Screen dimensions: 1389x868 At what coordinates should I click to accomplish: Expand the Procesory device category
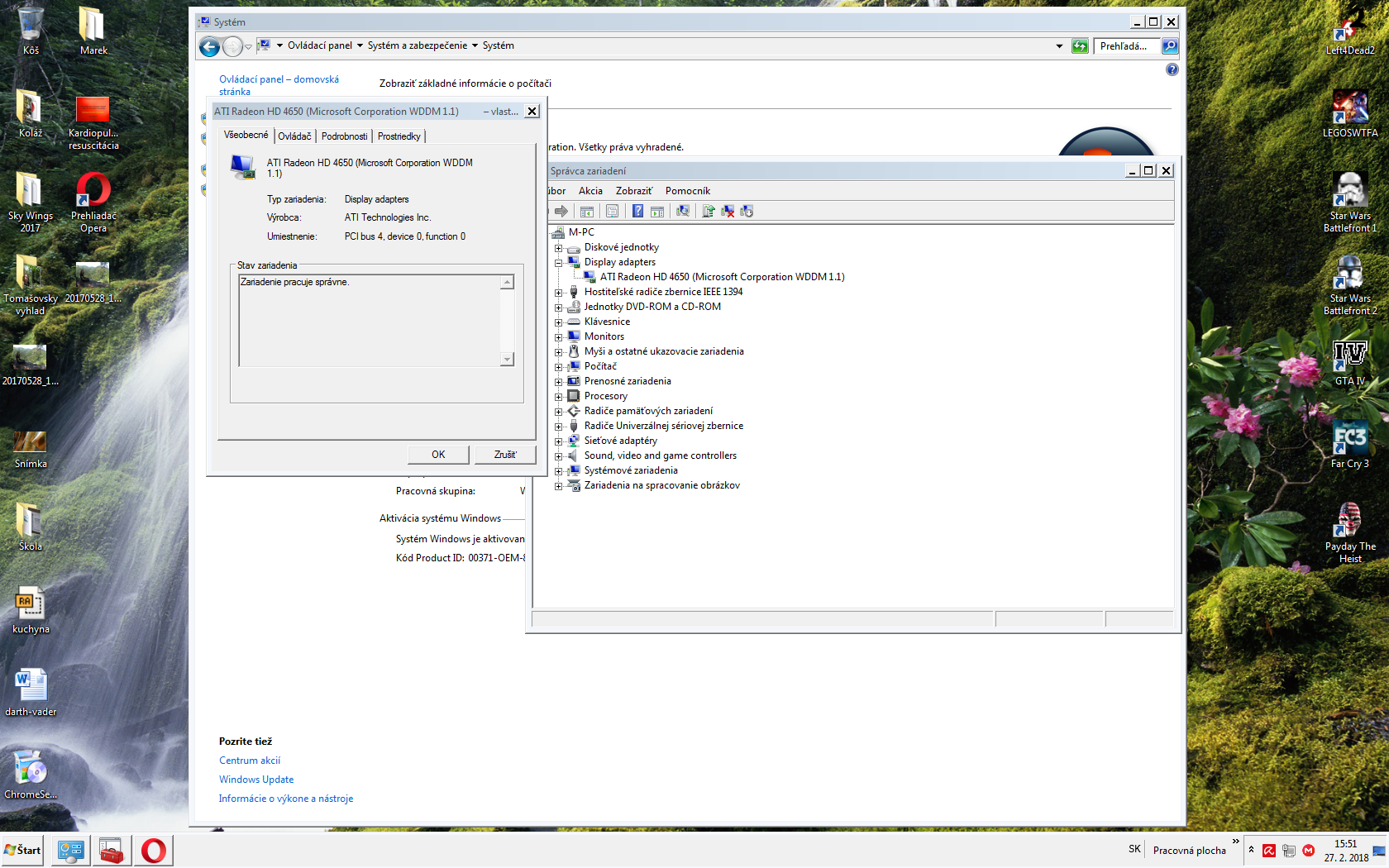click(559, 397)
